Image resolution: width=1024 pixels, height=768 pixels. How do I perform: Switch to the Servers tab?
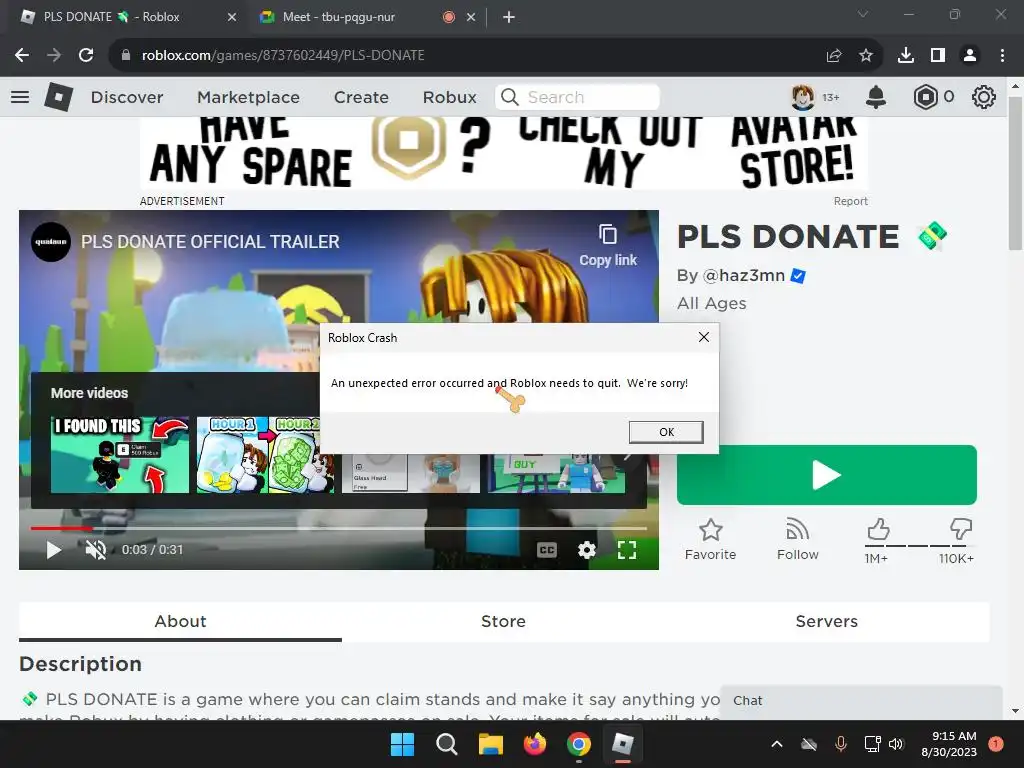(827, 621)
